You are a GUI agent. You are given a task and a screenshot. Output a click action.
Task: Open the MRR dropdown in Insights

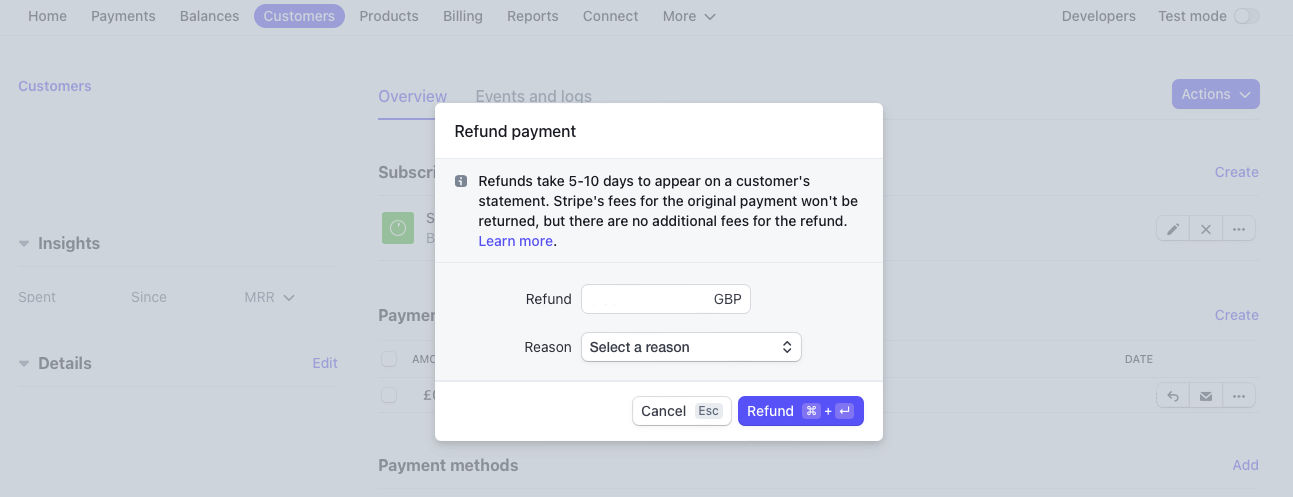pyautogui.click(x=270, y=297)
